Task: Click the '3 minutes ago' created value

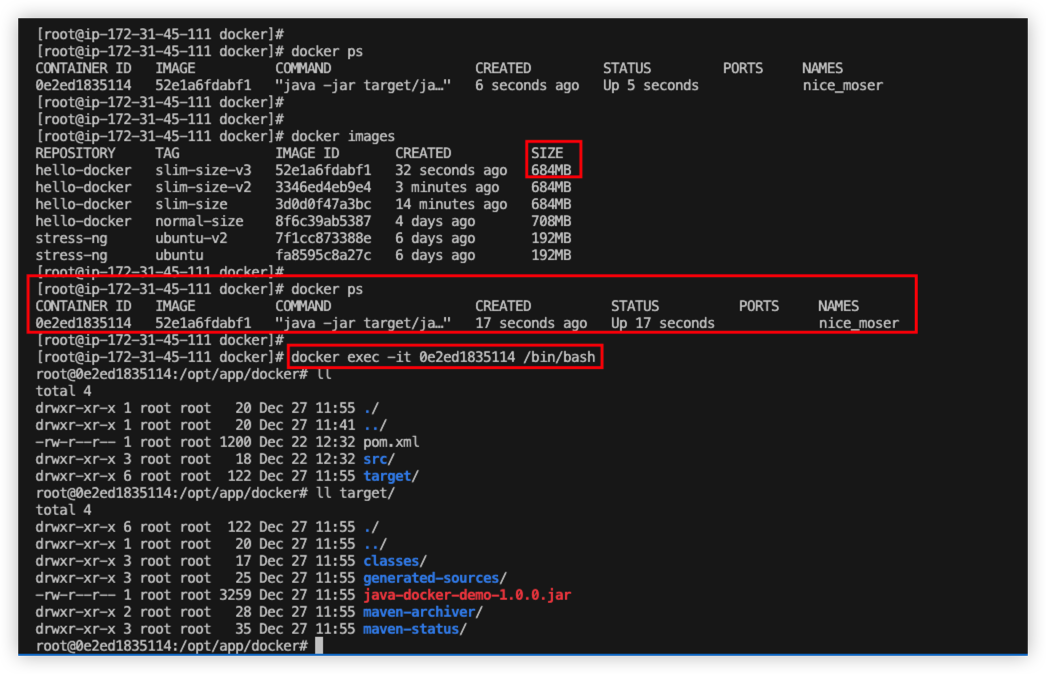Action: tap(447, 187)
